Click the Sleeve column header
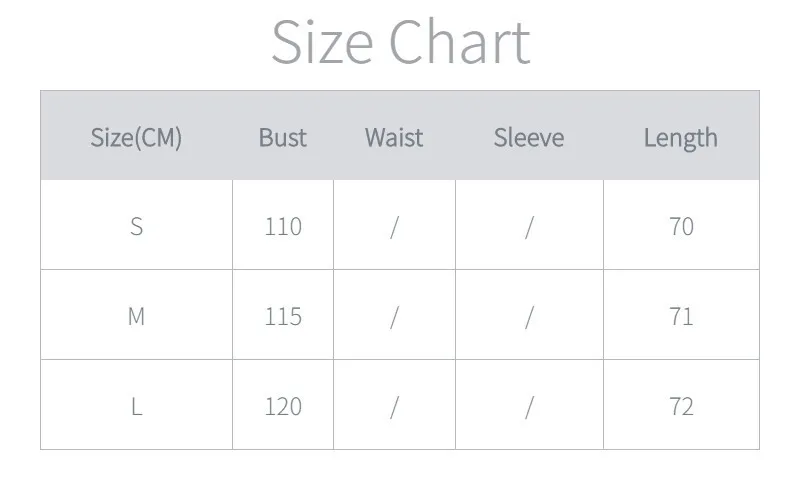Viewport: 800px width, 500px height. (529, 137)
